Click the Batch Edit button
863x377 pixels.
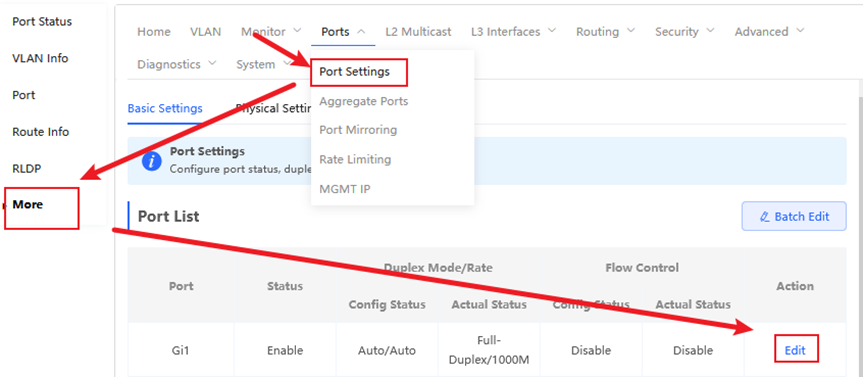coord(794,216)
